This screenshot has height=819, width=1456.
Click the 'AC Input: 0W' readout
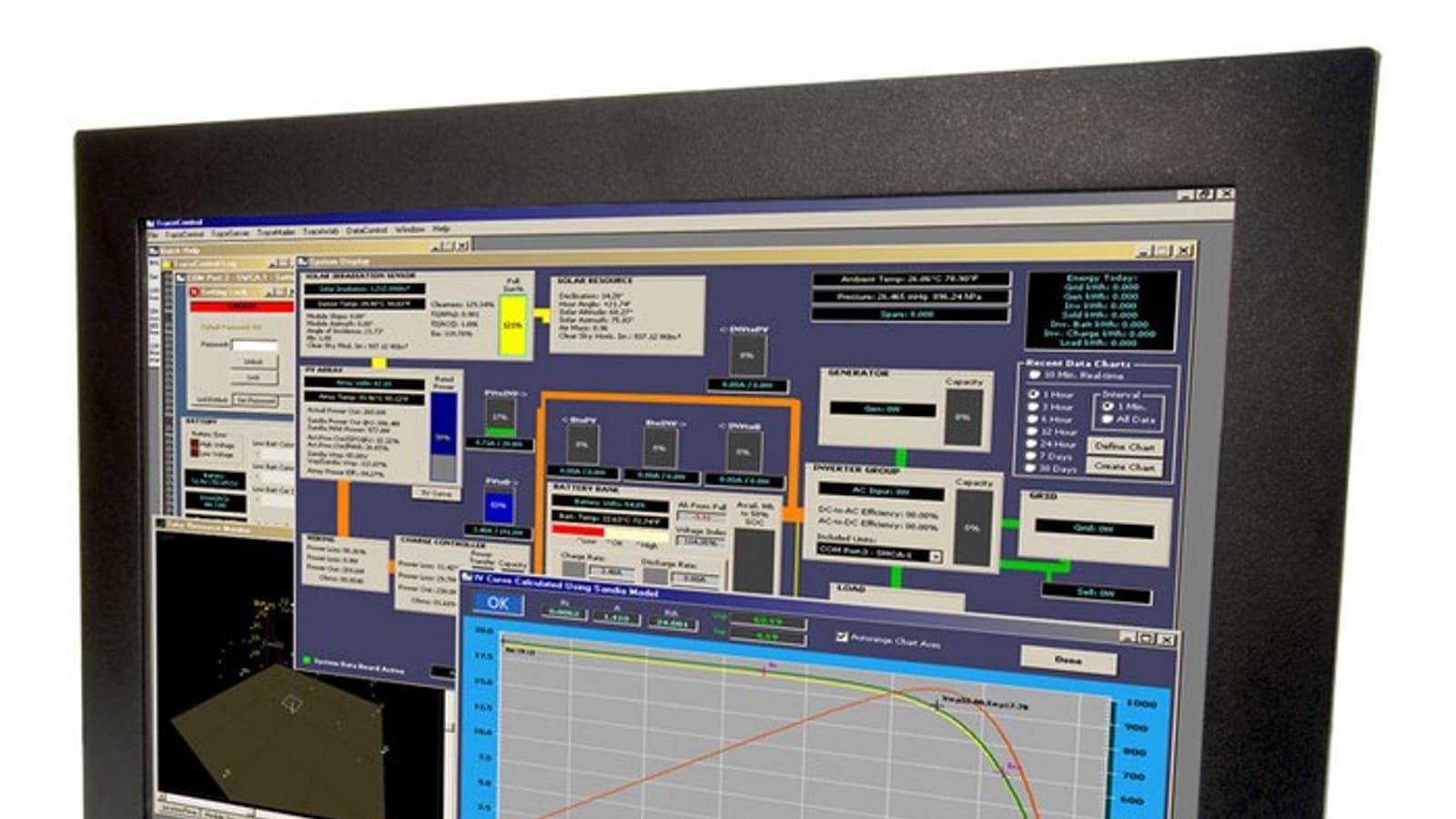point(880,492)
